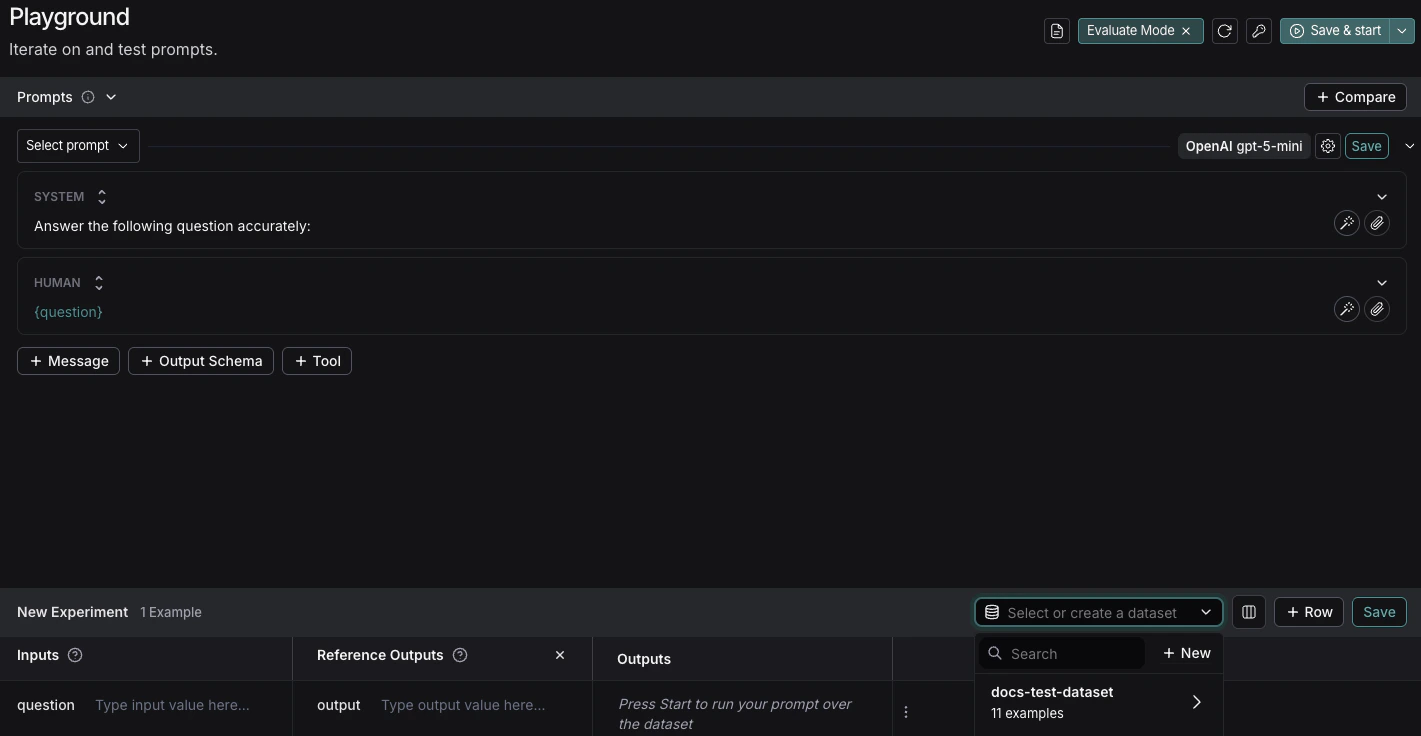Image resolution: width=1421 pixels, height=736 pixels.
Task: Click the info circle next to Prompts
Action: pyautogui.click(x=88, y=96)
